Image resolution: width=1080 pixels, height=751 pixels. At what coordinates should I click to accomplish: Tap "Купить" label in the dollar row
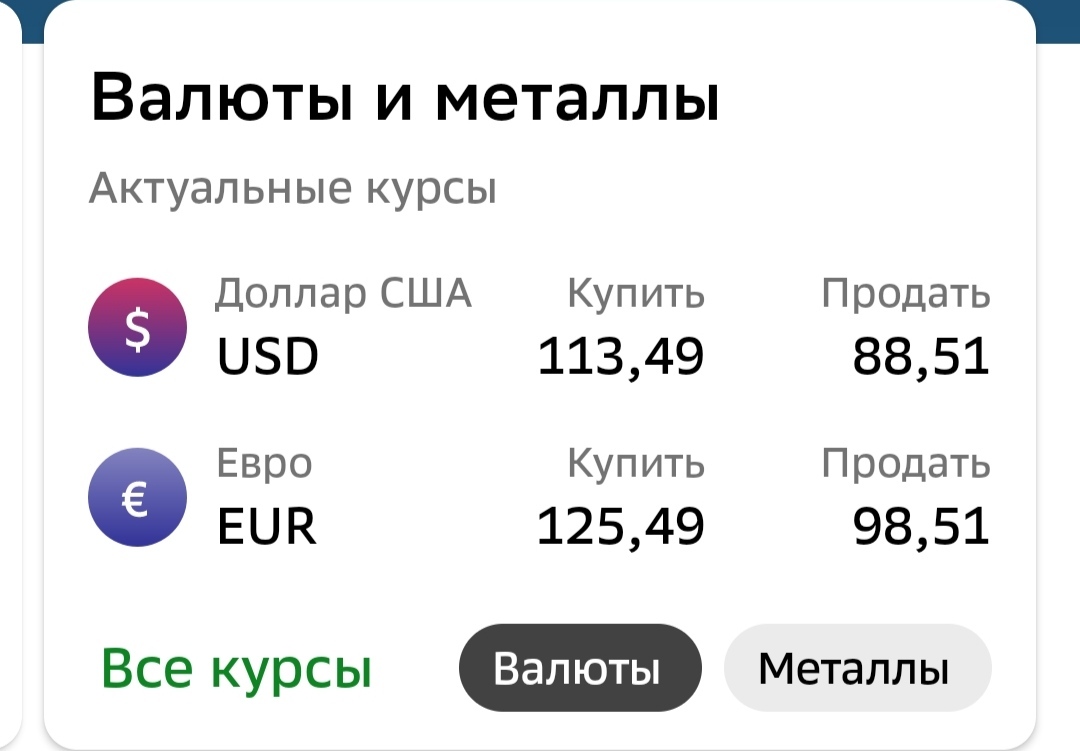(x=635, y=294)
